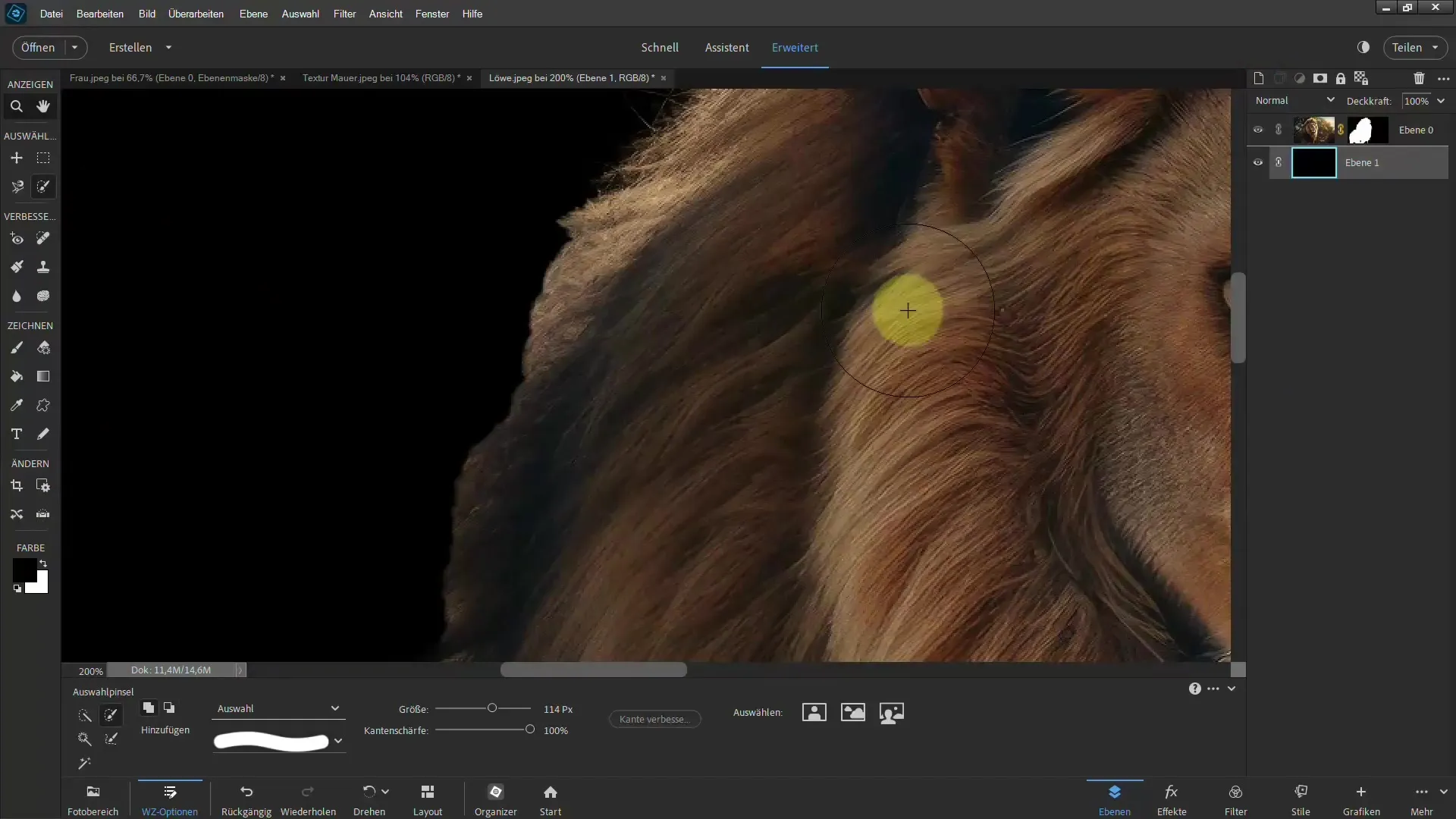Screen dimensions: 1456x819
Task: Select the Content-Aware Move tool
Action: [x=16, y=514]
